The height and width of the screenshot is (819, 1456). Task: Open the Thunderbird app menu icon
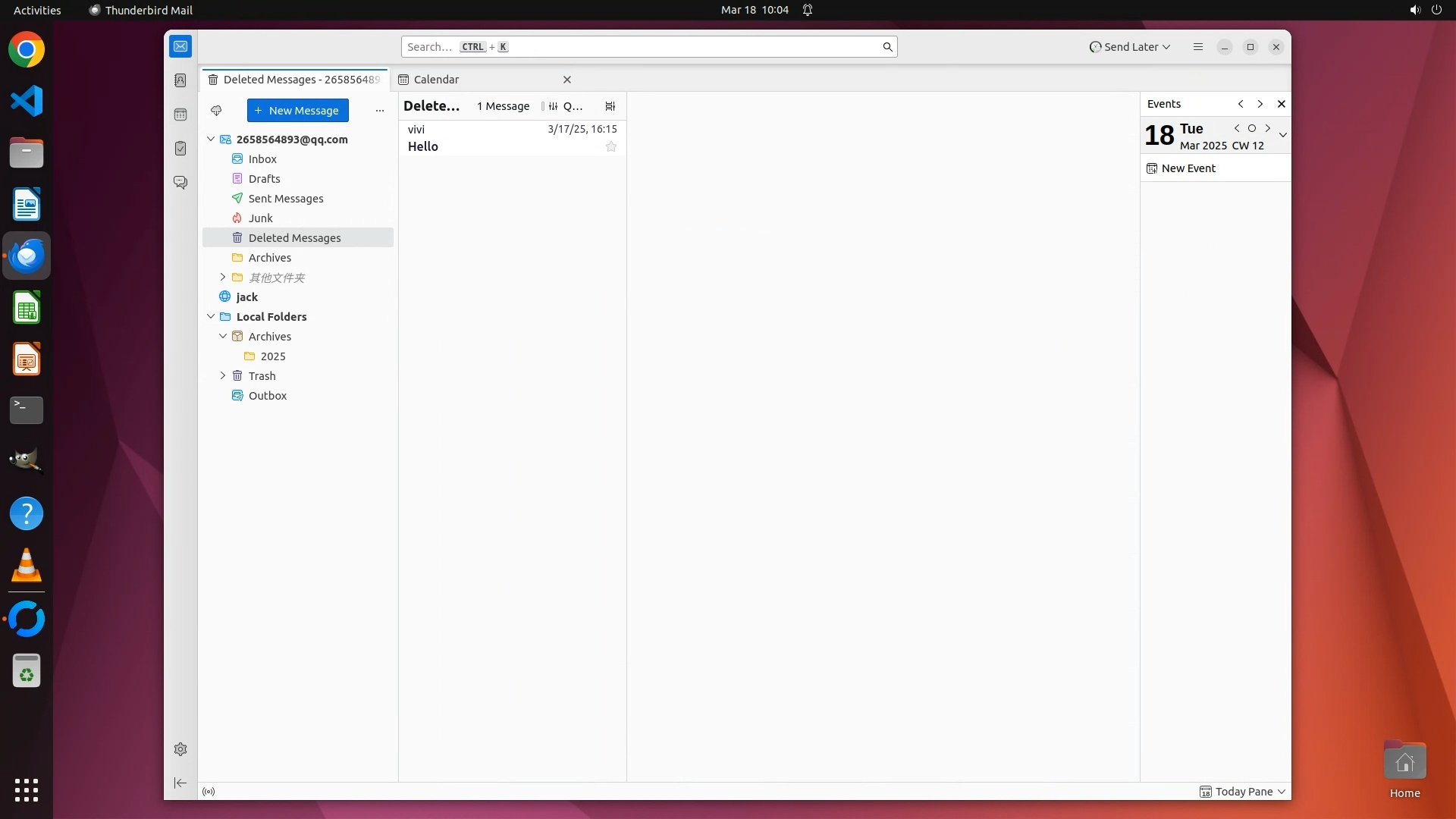(x=1198, y=47)
